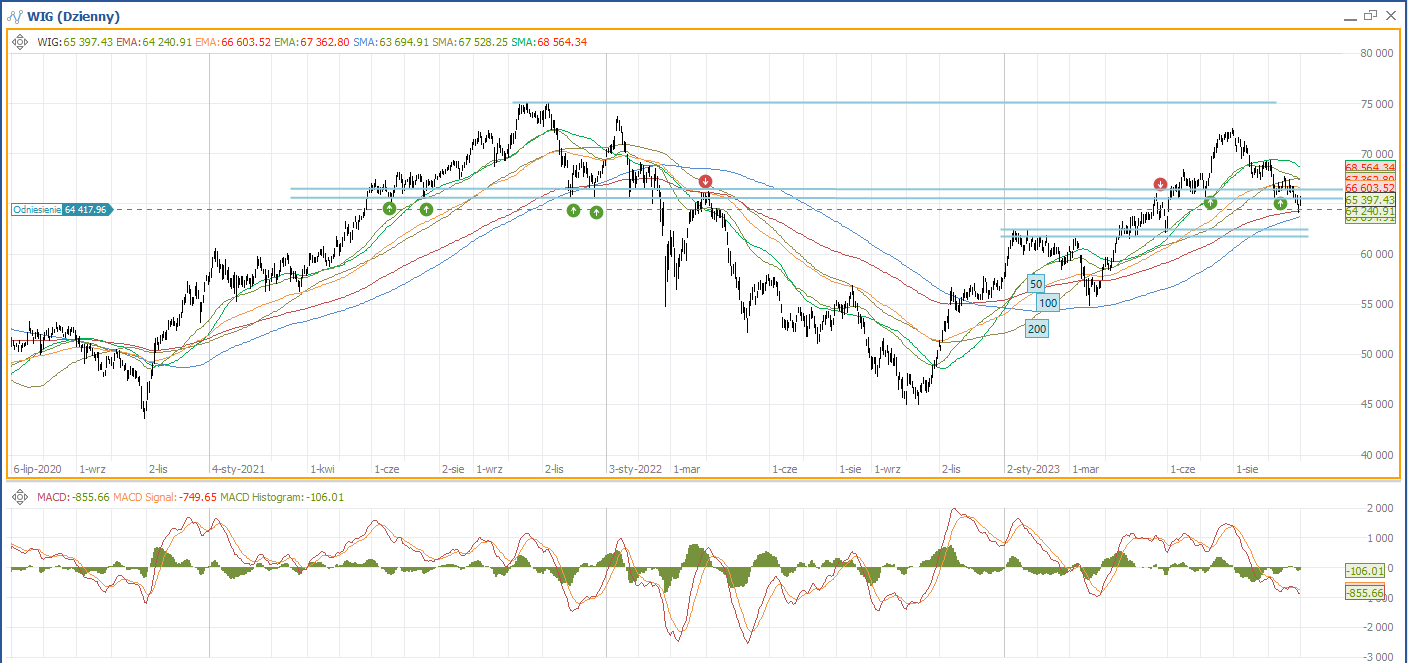
Task: Click the leftmost green up-arrow signal marker
Action: (389, 208)
